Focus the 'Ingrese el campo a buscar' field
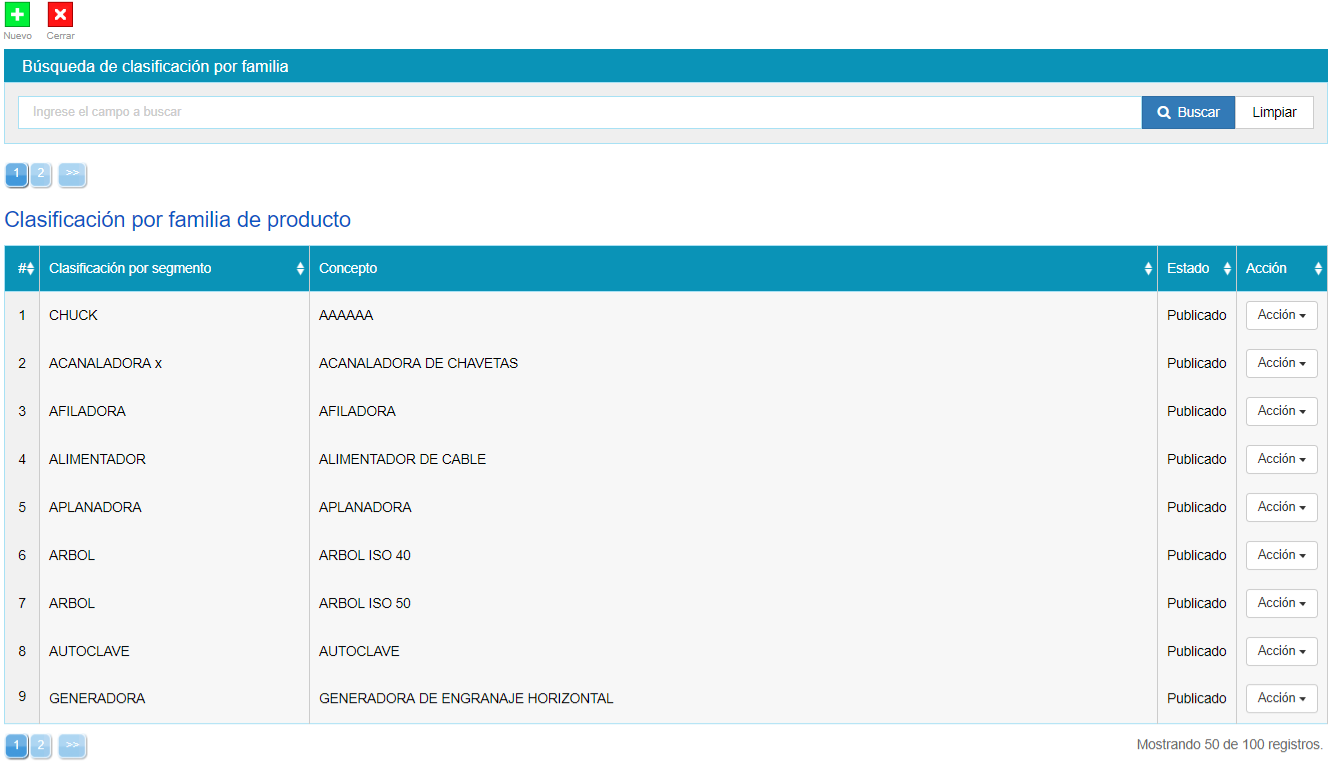The height and width of the screenshot is (763, 1332). pyautogui.click(x=580, y=113)
